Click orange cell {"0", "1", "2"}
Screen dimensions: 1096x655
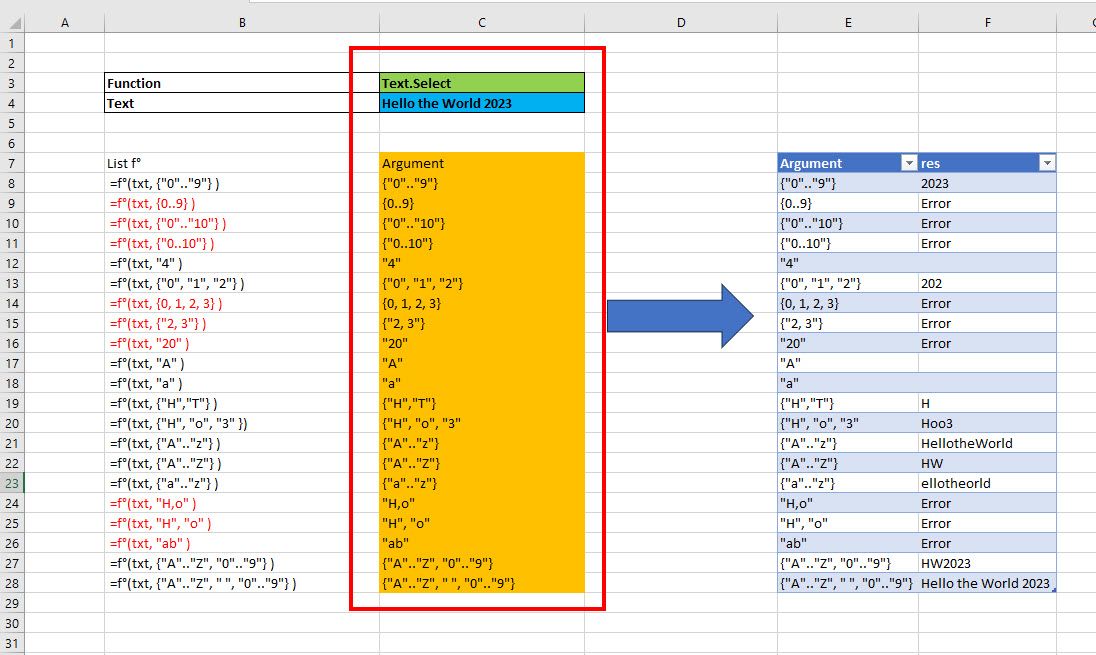[x=482, y=283]
